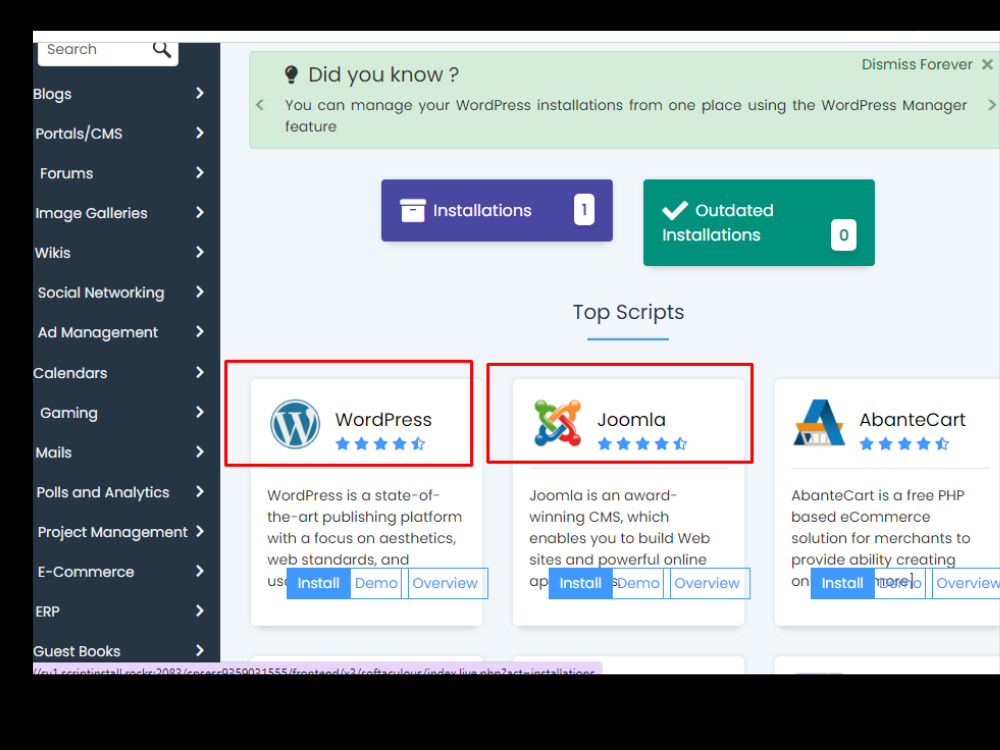
Task: Click the left arrow on the tip banner
Action: (x=259, y=105)
